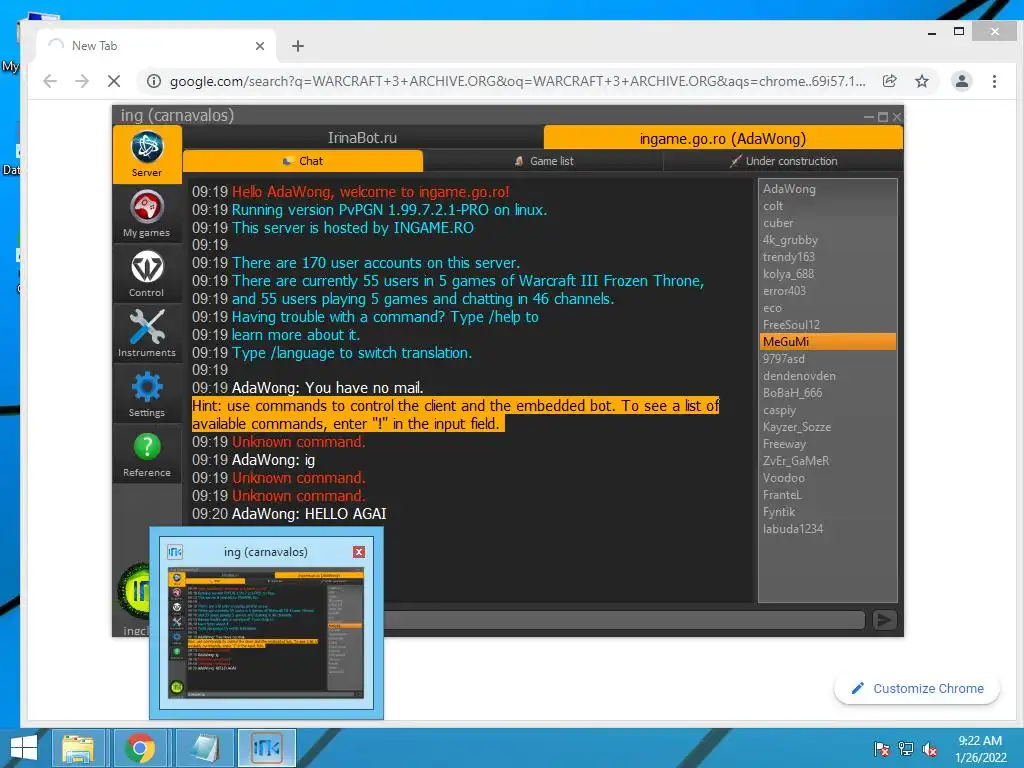Send the chat message with the arrow button

click(884, 620)
